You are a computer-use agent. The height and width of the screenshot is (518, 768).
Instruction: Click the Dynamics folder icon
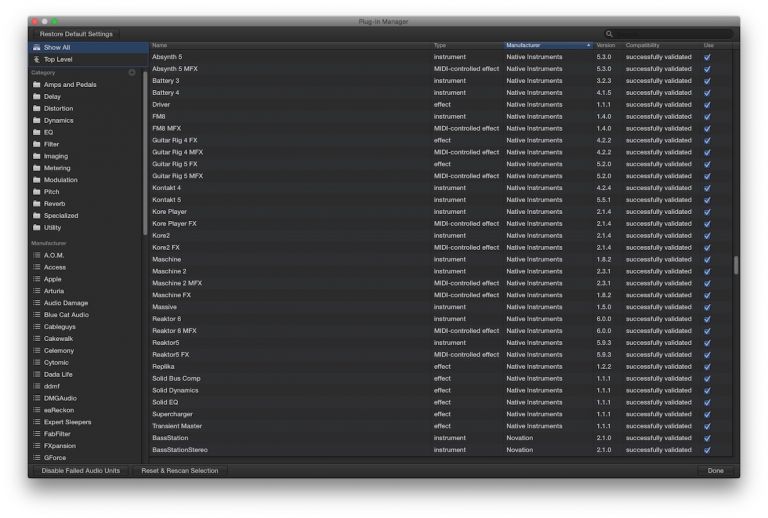[x=37, y=120]
